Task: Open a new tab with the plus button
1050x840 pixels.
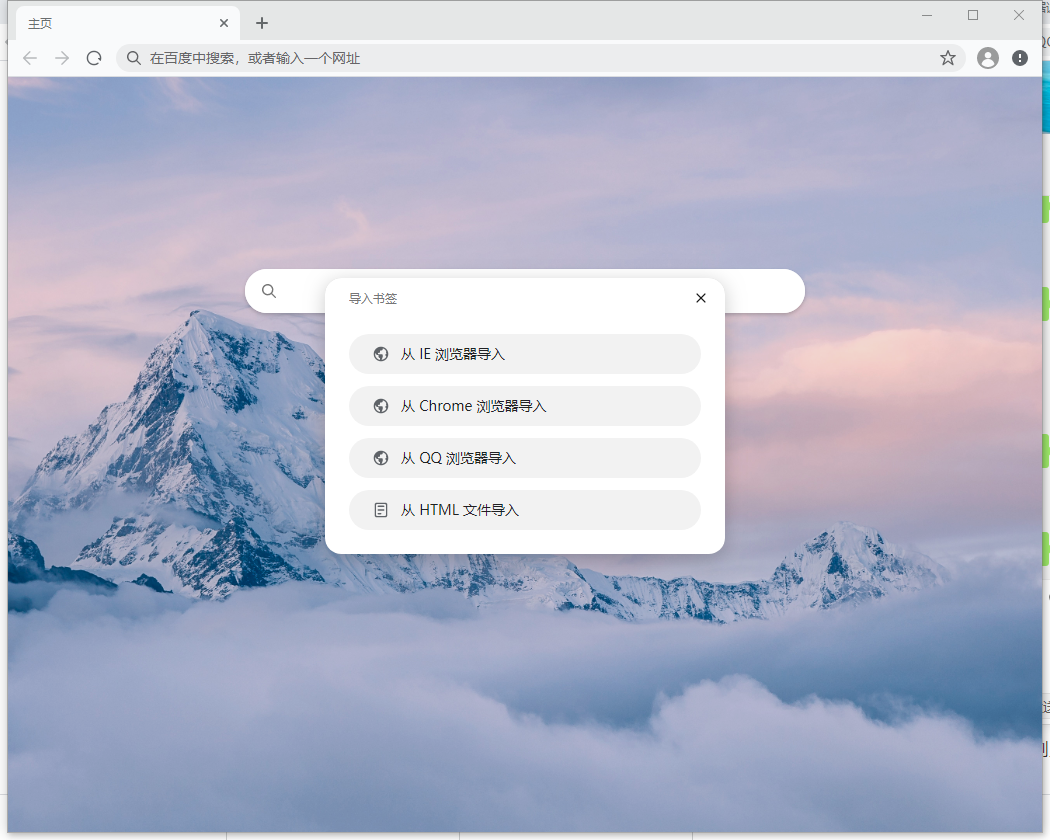Action: [262, 23]
